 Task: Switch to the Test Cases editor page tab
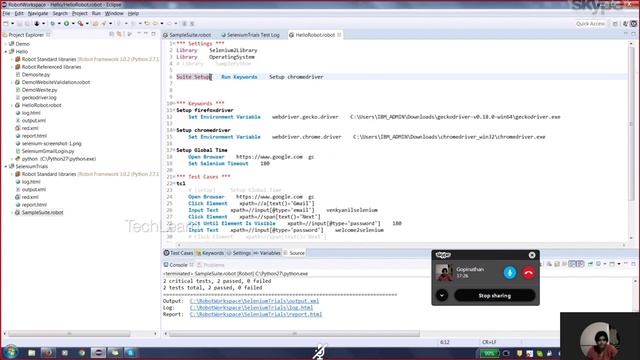coord(178,253)
